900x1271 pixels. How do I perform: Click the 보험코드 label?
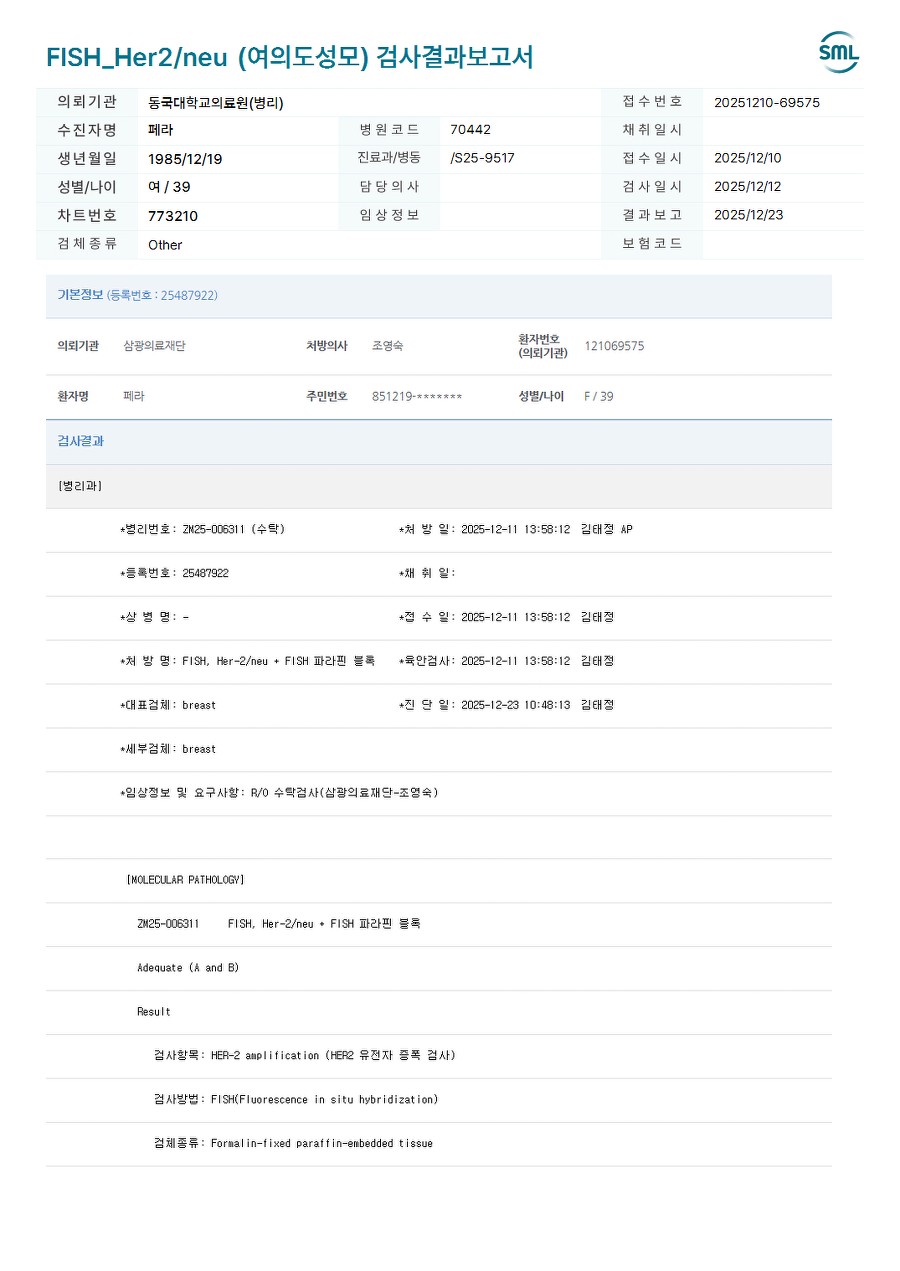(652, 243)
